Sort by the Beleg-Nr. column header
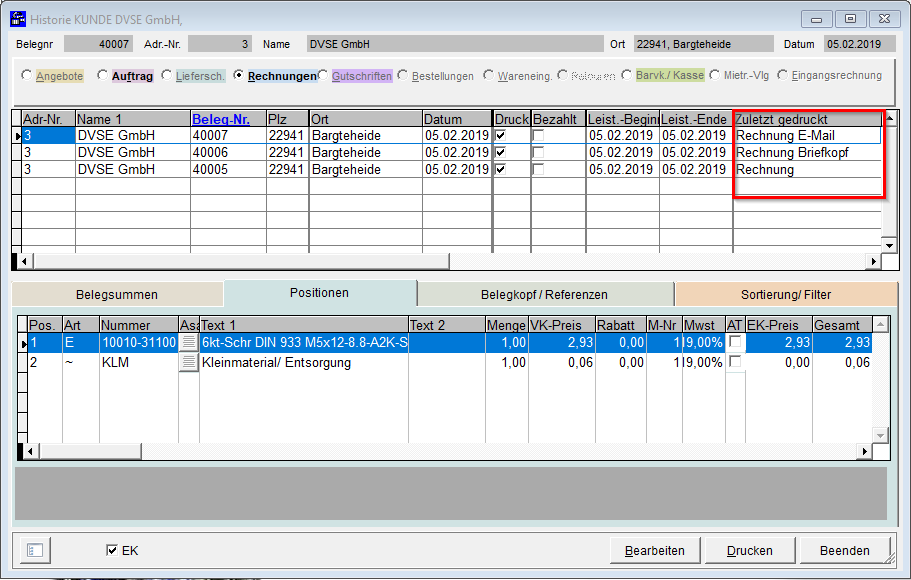This screenshot has width=911, height=580. coord(220,119)
